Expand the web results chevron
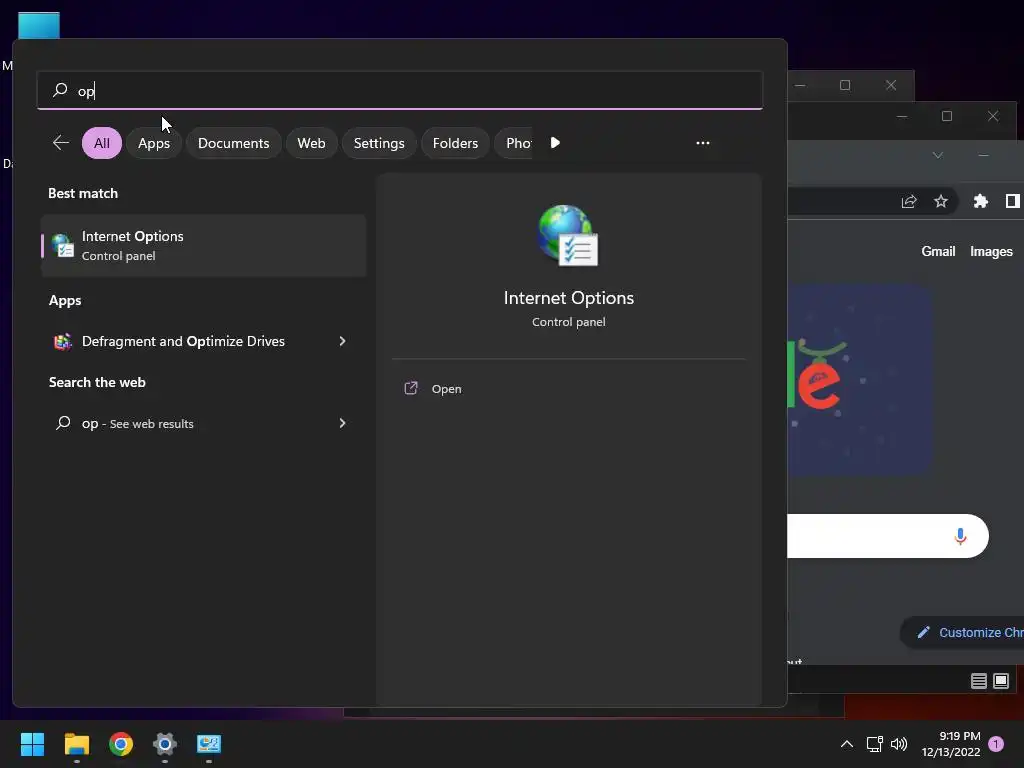This screenshot has width=1024, height=768. pyautogui.click(x=342, y=423)
